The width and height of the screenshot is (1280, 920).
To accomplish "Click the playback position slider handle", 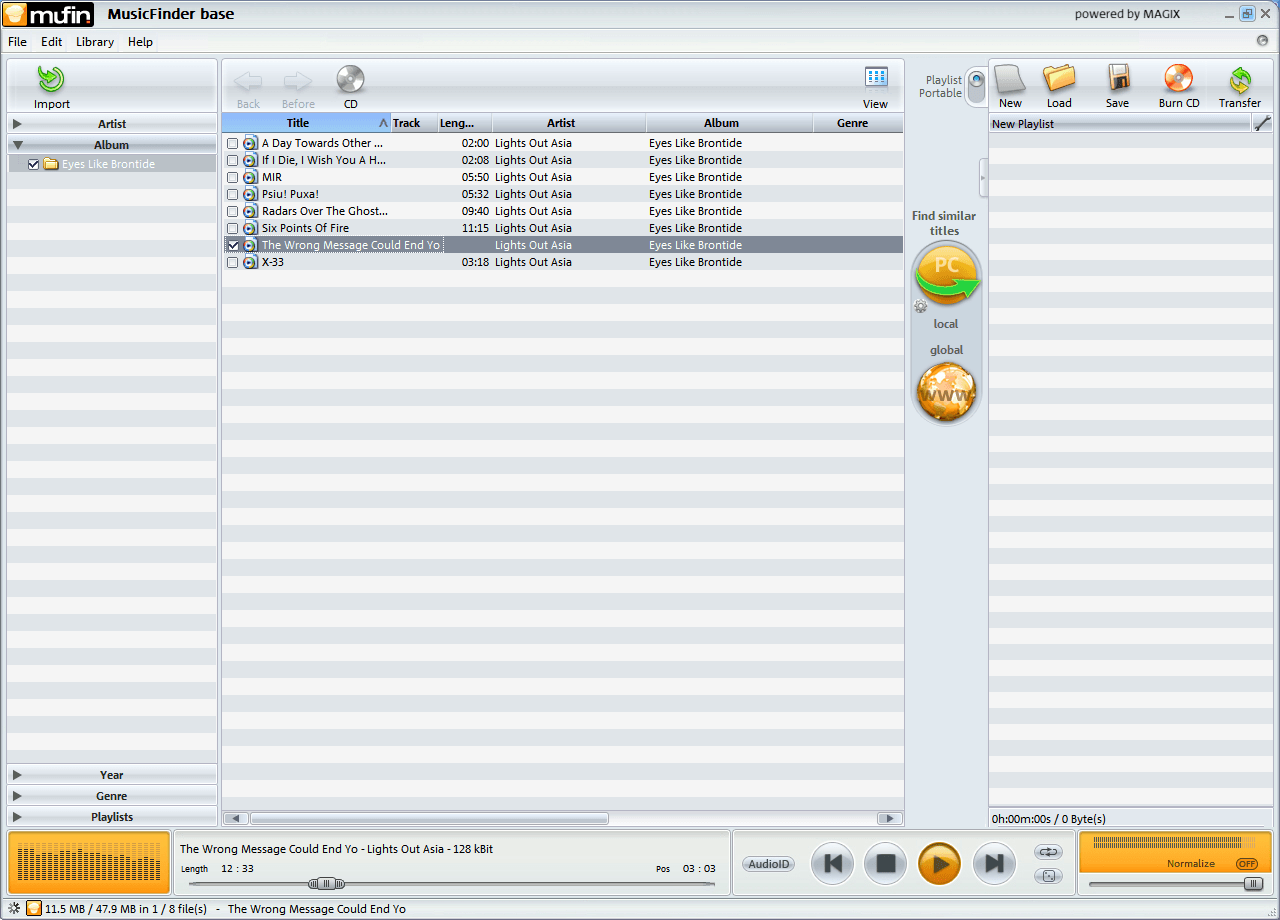I will coord(326,883).
